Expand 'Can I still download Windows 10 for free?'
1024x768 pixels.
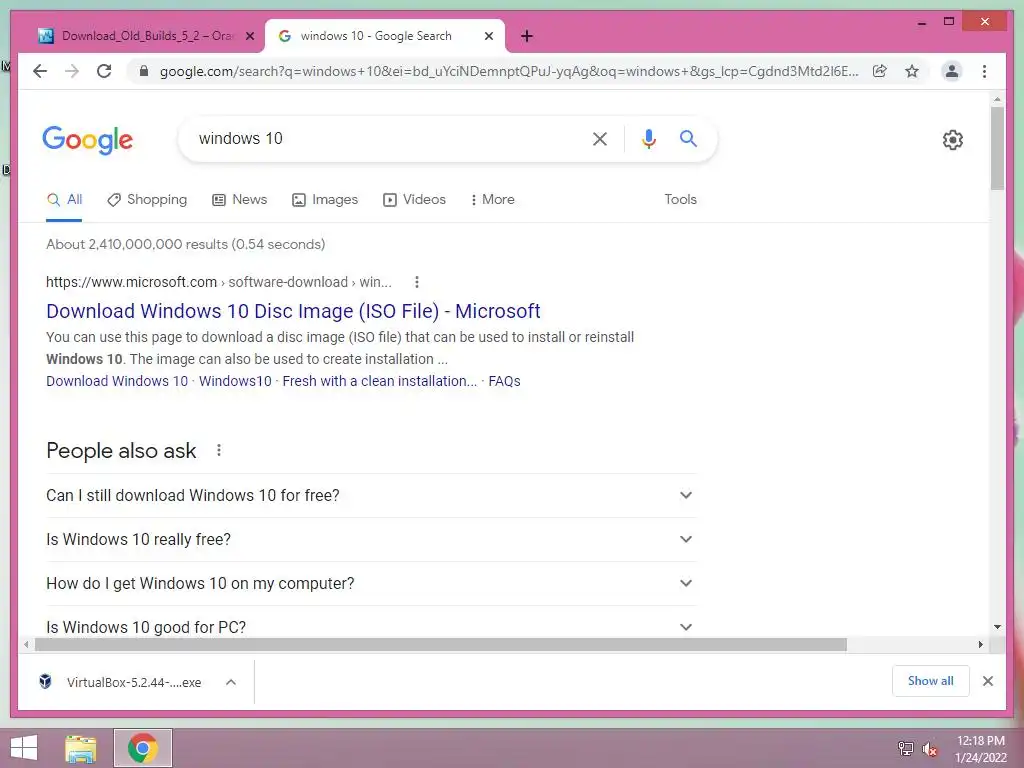click(x=371, y=496)
